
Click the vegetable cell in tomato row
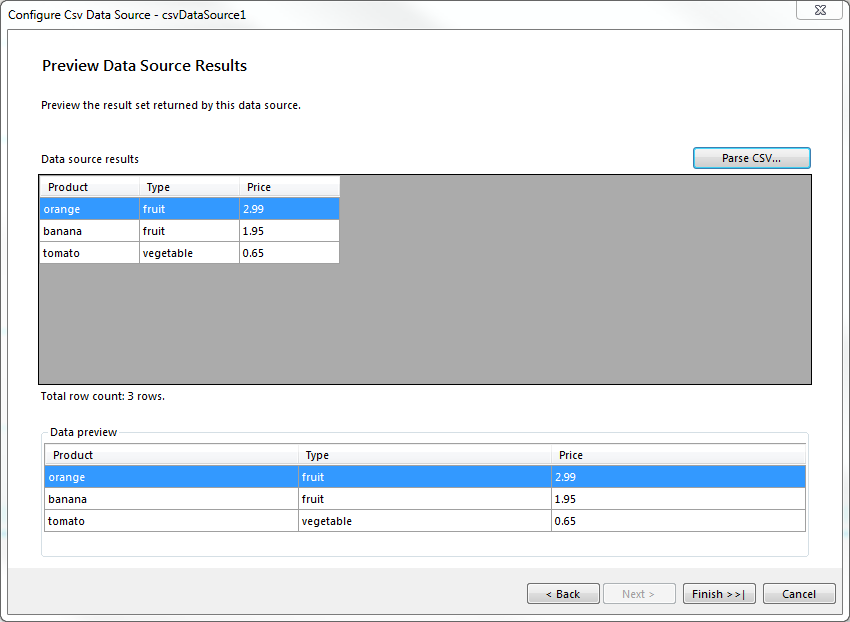click(168, 253)
